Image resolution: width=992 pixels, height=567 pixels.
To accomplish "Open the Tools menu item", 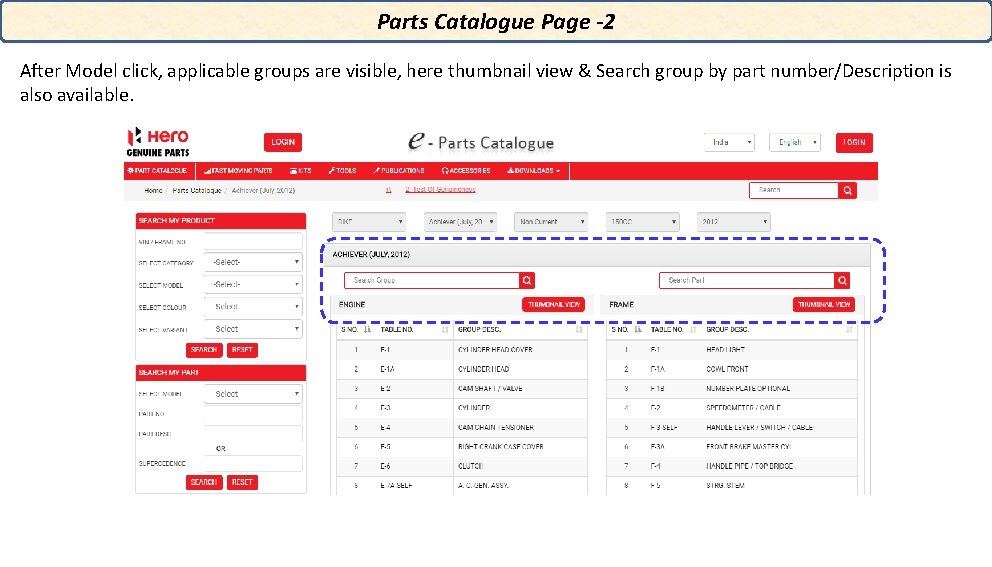I will click(x=342, y=171).
